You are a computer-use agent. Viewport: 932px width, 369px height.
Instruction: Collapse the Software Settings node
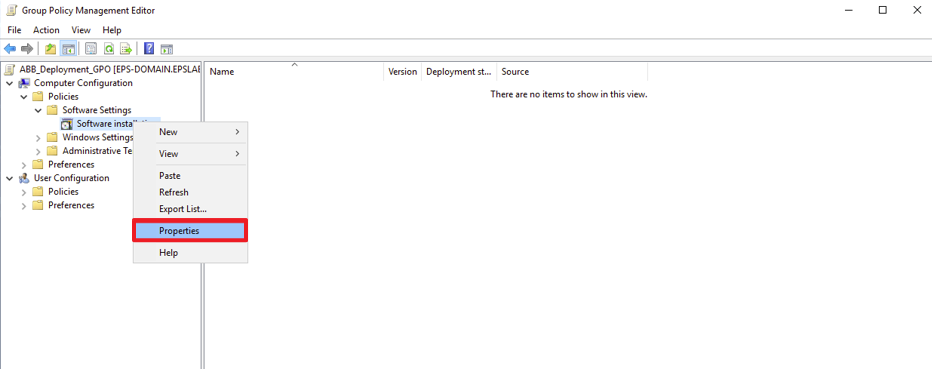pos(38,110)
